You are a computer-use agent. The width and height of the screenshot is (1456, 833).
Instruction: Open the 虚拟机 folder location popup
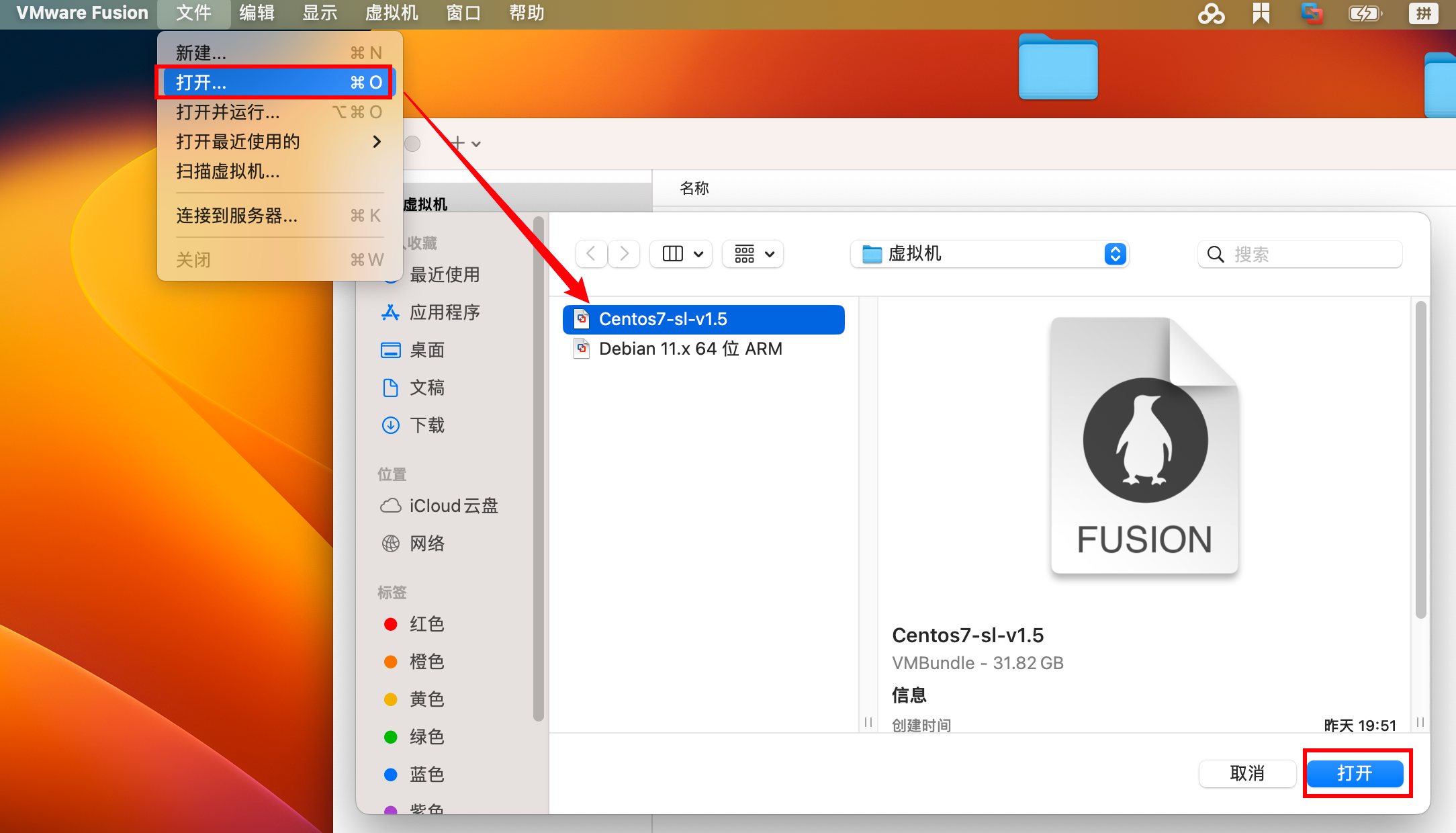(x=990, y=254)
